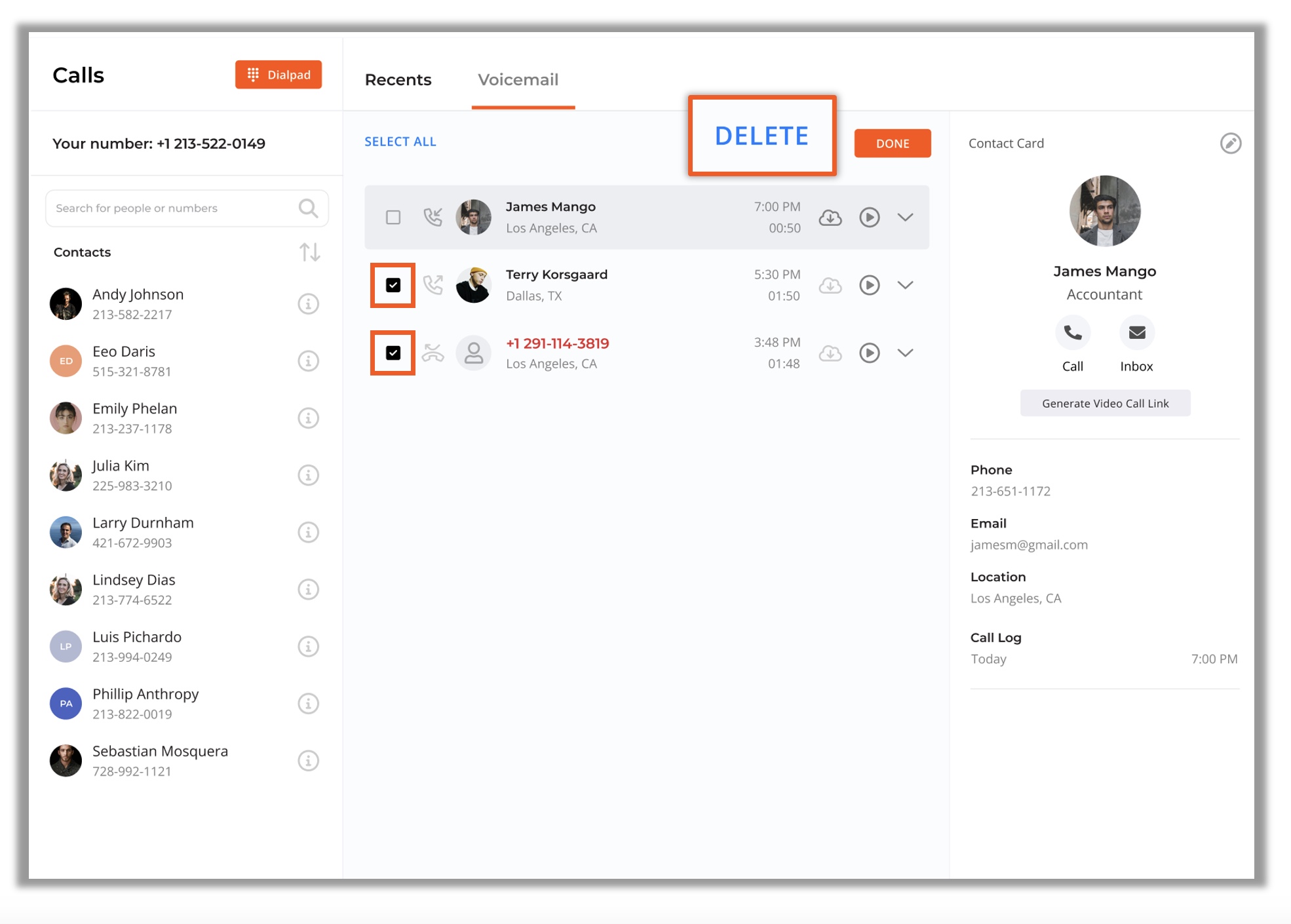Viewport: 1291px width, 924px height.
Task: Click the Today call log entry
Action: (x=1104, y=659)
